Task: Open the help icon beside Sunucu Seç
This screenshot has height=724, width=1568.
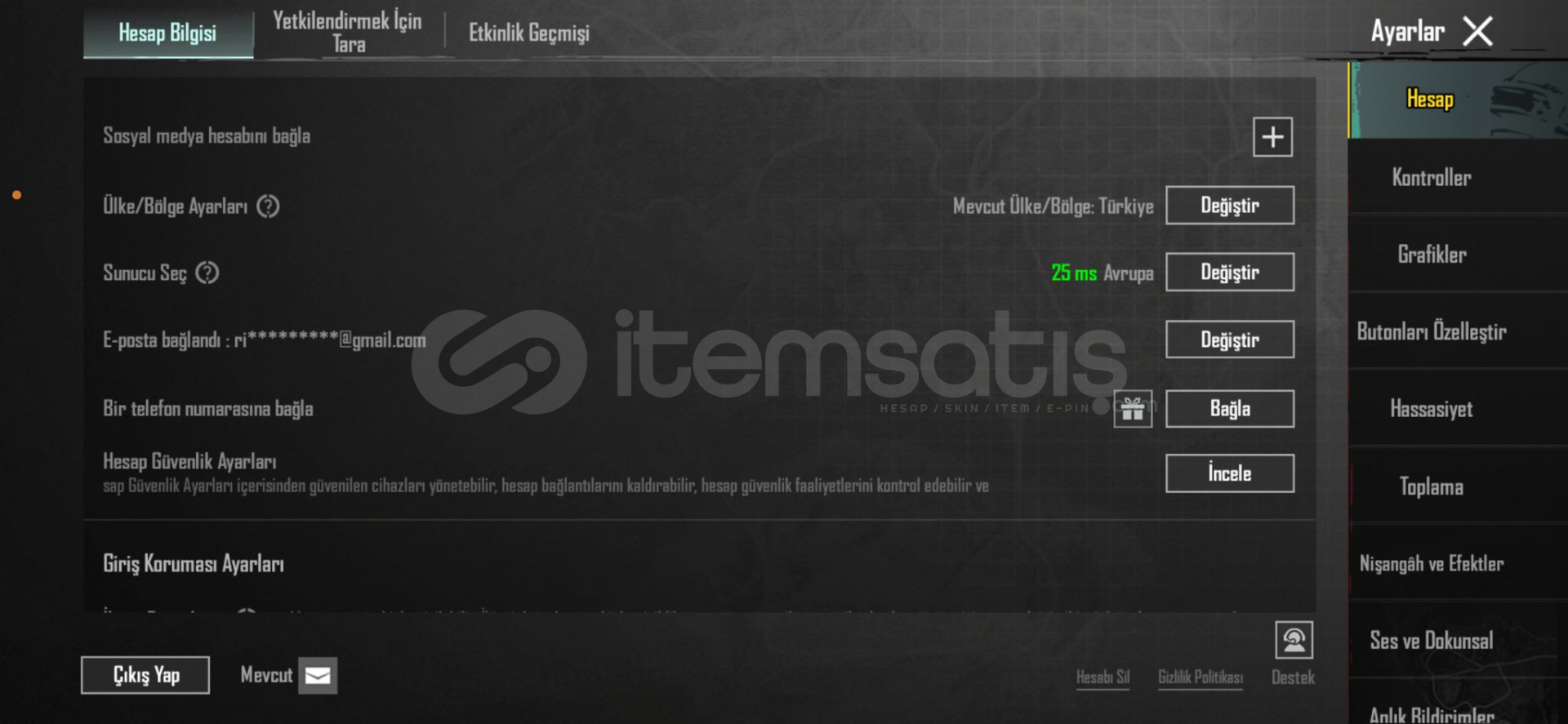Action: tap(207, 273)
